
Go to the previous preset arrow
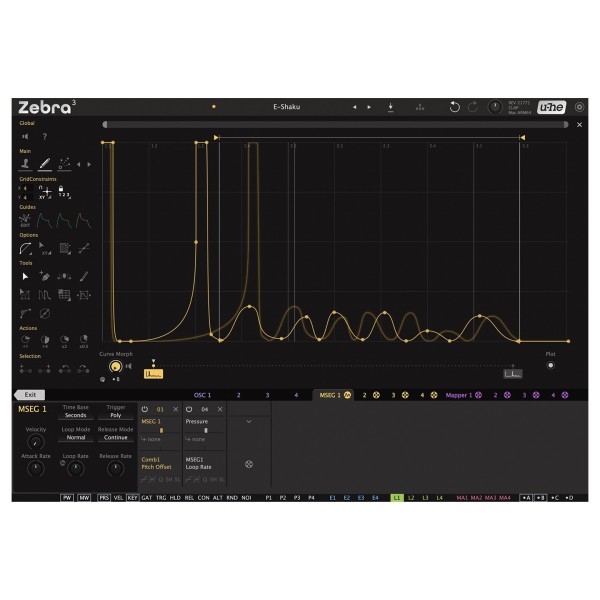coord(355,107)
